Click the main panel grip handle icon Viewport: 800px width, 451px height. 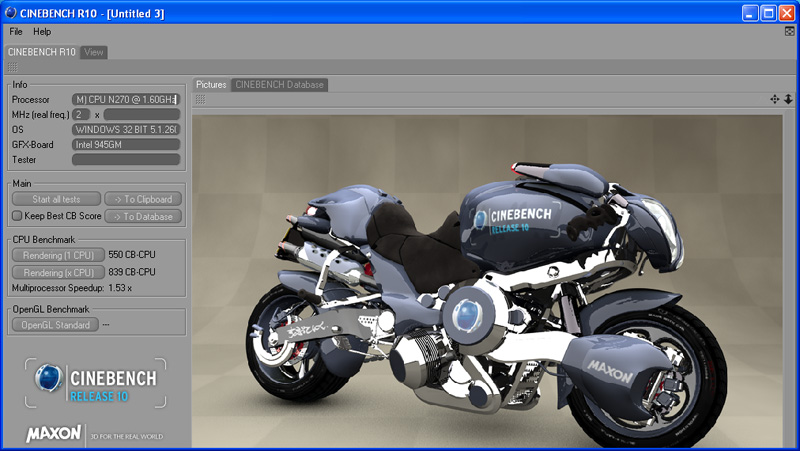[13, 67]
